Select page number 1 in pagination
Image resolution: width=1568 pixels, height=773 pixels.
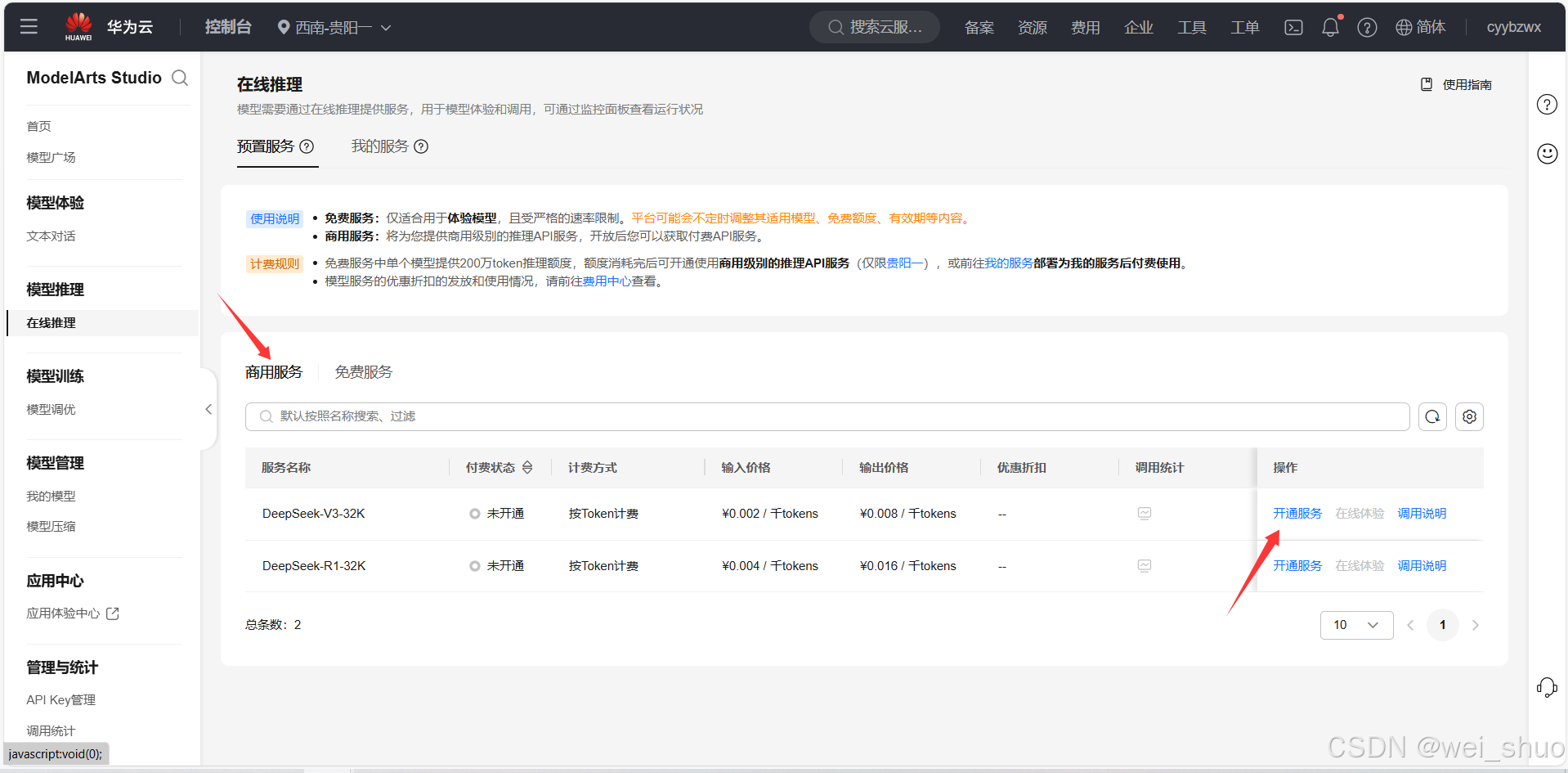[x=1443, y=625]
